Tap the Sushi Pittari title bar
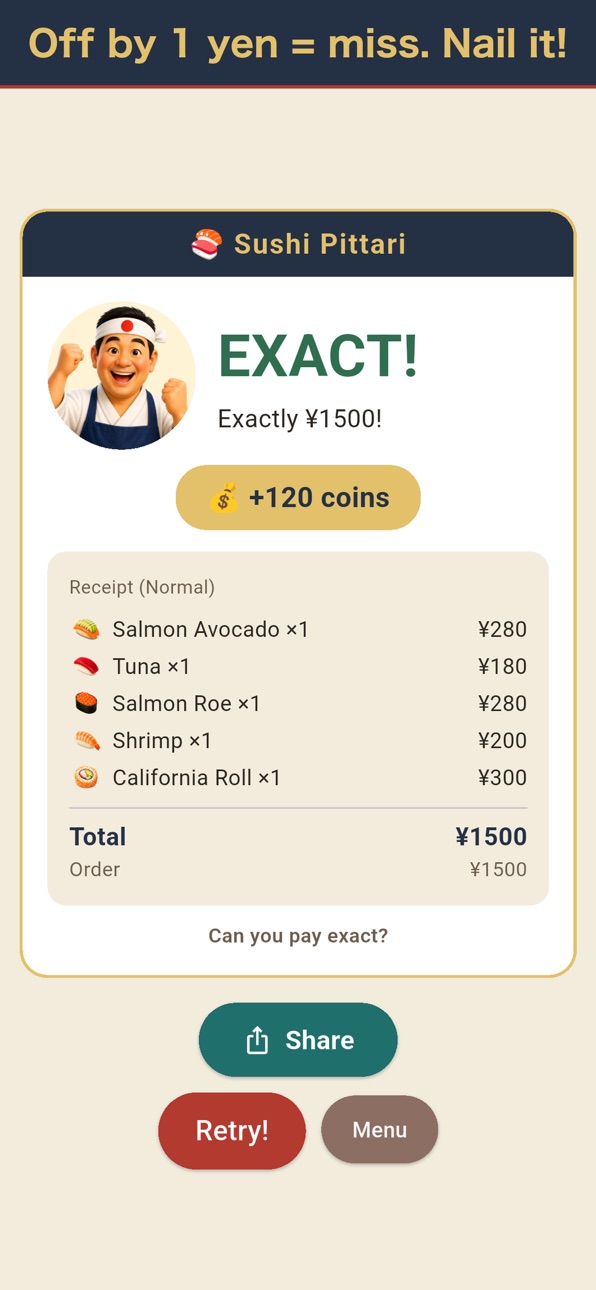 point(298,244)
